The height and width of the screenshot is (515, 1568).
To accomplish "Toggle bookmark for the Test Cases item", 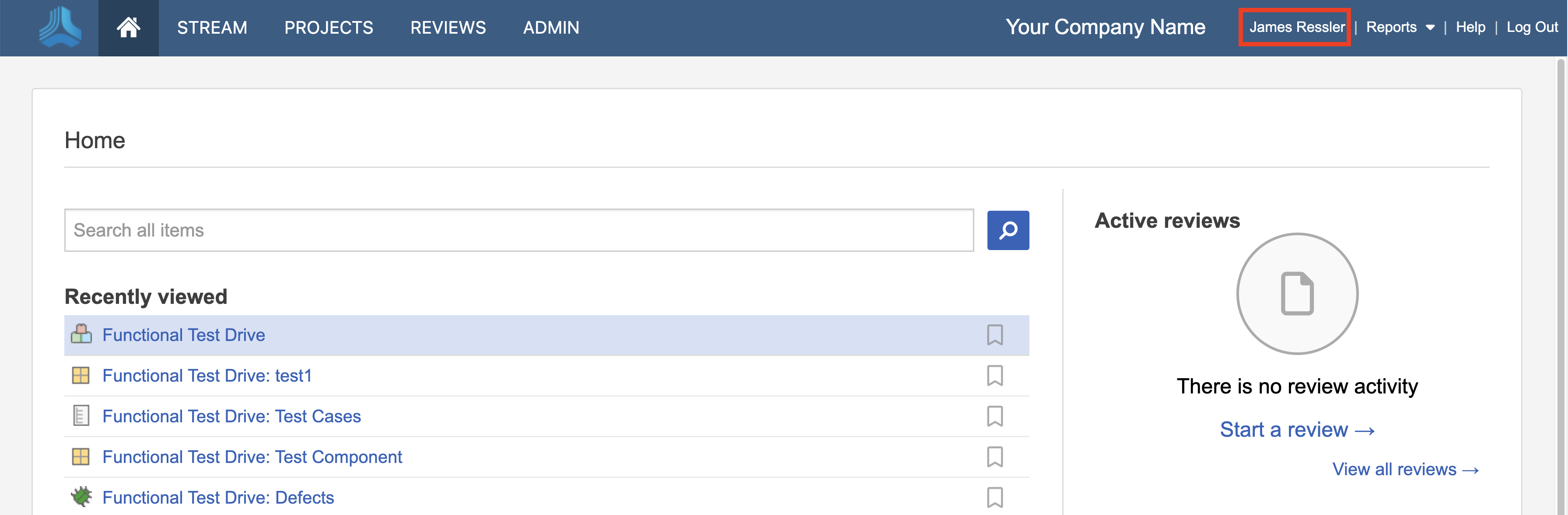I will pos(994,416).
